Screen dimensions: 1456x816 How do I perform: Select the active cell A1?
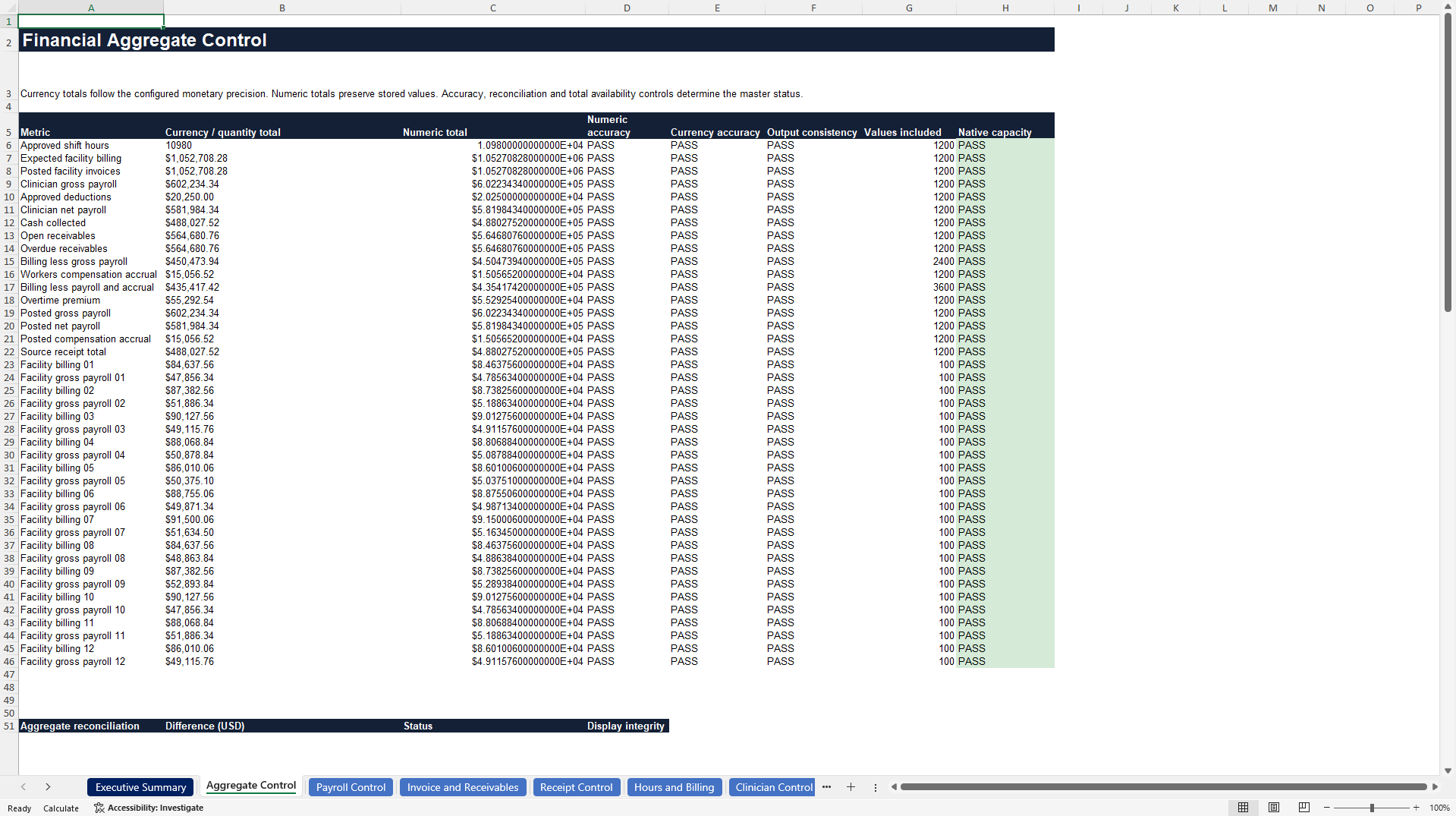click(x=91, y=21)
